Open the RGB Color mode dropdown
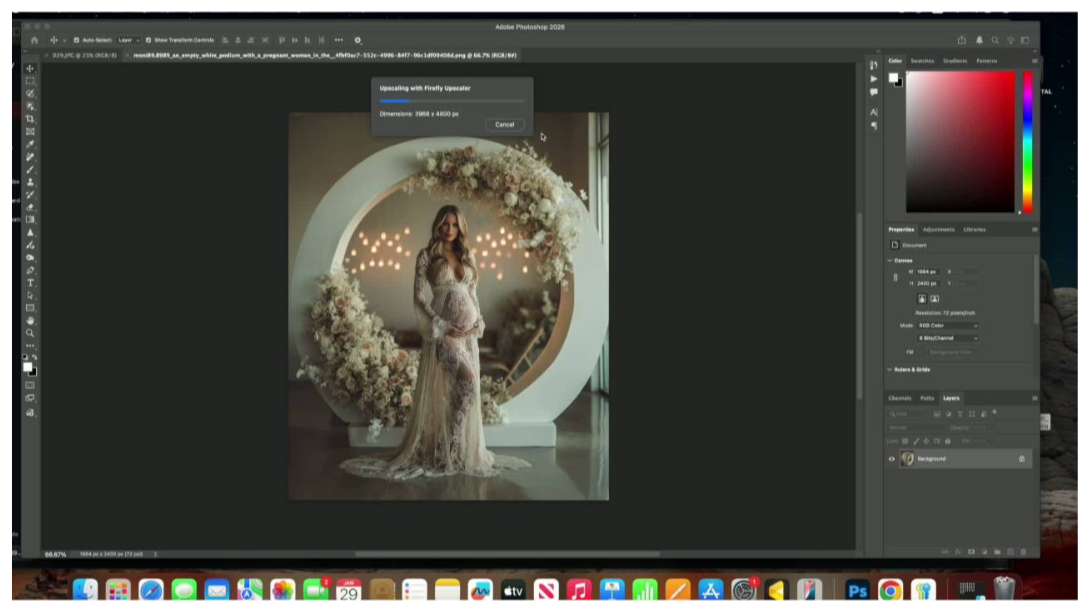The image size is (1090, 613). [x=947, y=325]
